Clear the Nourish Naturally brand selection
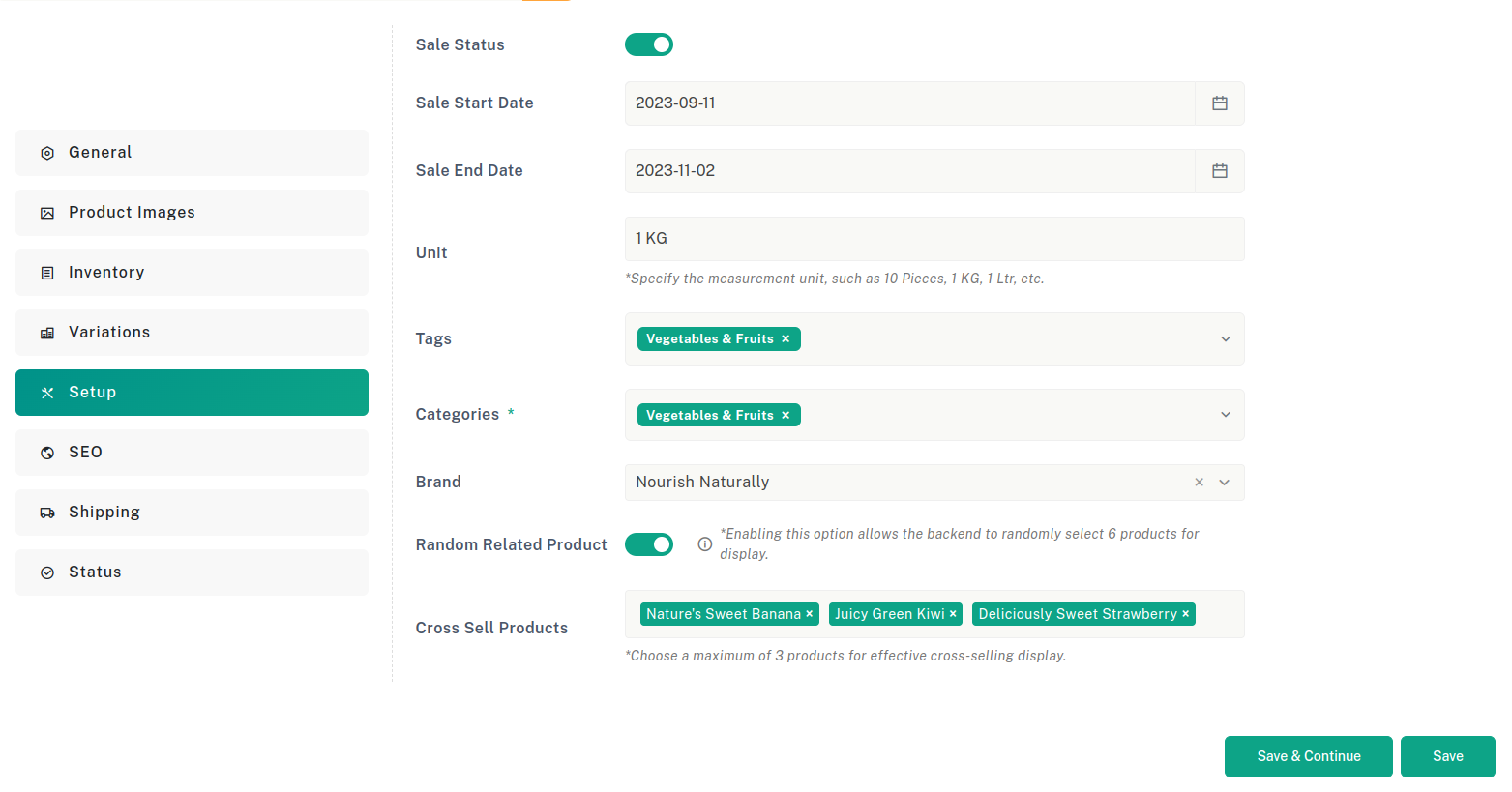This screenshot has width=1512, height=792. click(x=1200, y=482)
